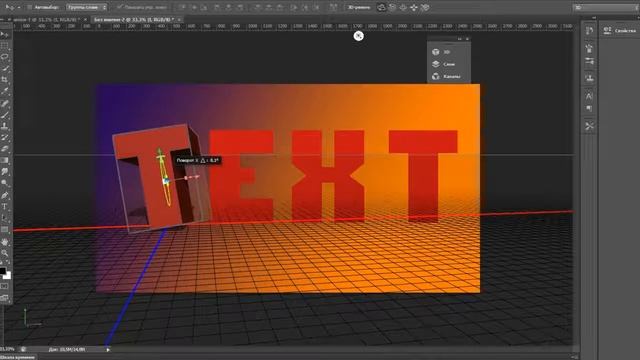Toggle the Auto-Select checkbox
The image size is (640, 360).
[30, 7]
